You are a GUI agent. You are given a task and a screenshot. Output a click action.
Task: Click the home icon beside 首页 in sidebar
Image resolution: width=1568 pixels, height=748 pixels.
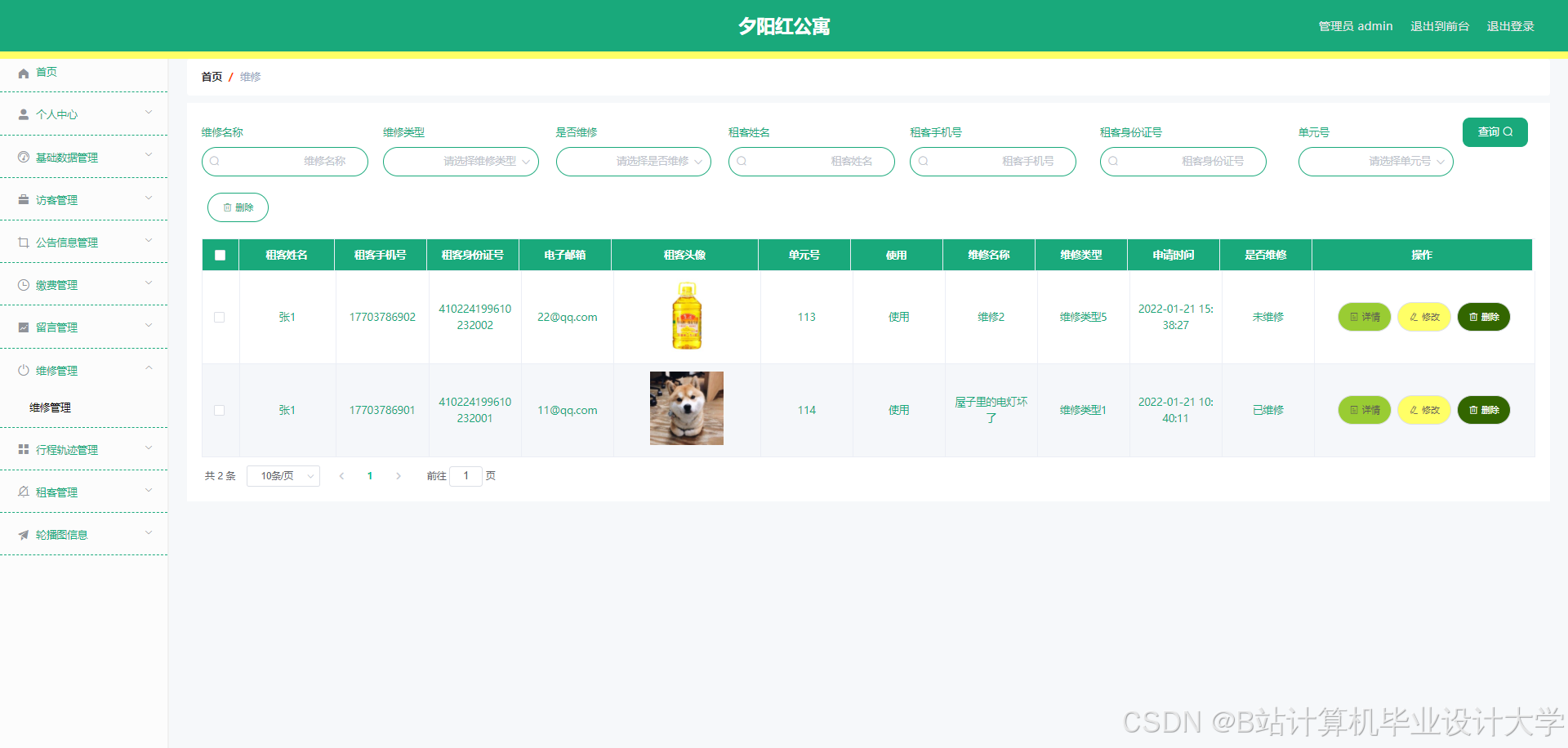coord(24,73)
